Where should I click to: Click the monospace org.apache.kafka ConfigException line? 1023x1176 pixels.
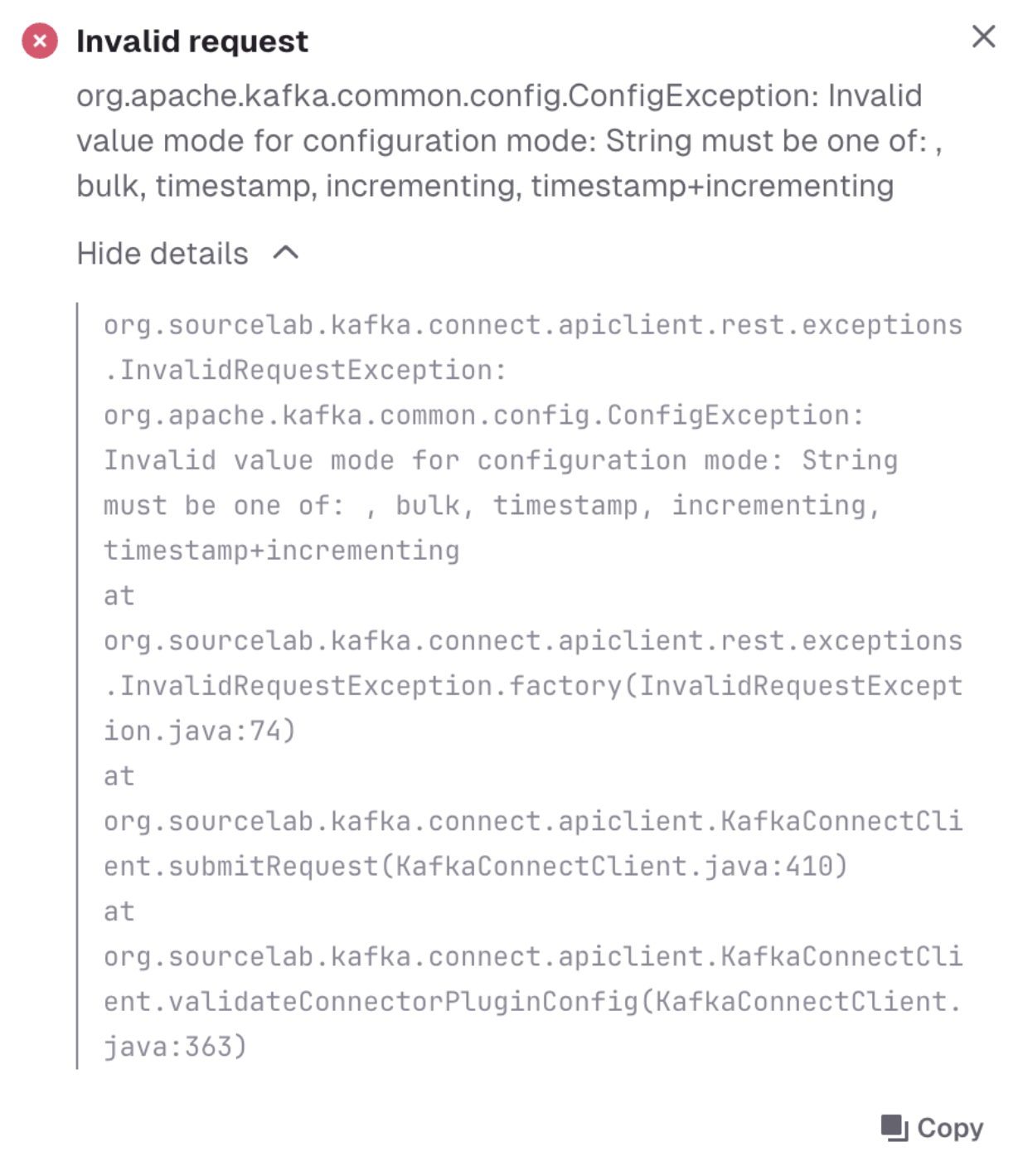point(483,415)
